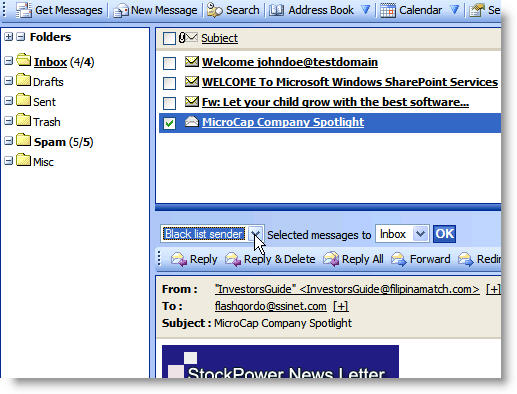
Task: Check the WELCOME To Microsoft SharePoint checkbox
Action: [169, 83]
